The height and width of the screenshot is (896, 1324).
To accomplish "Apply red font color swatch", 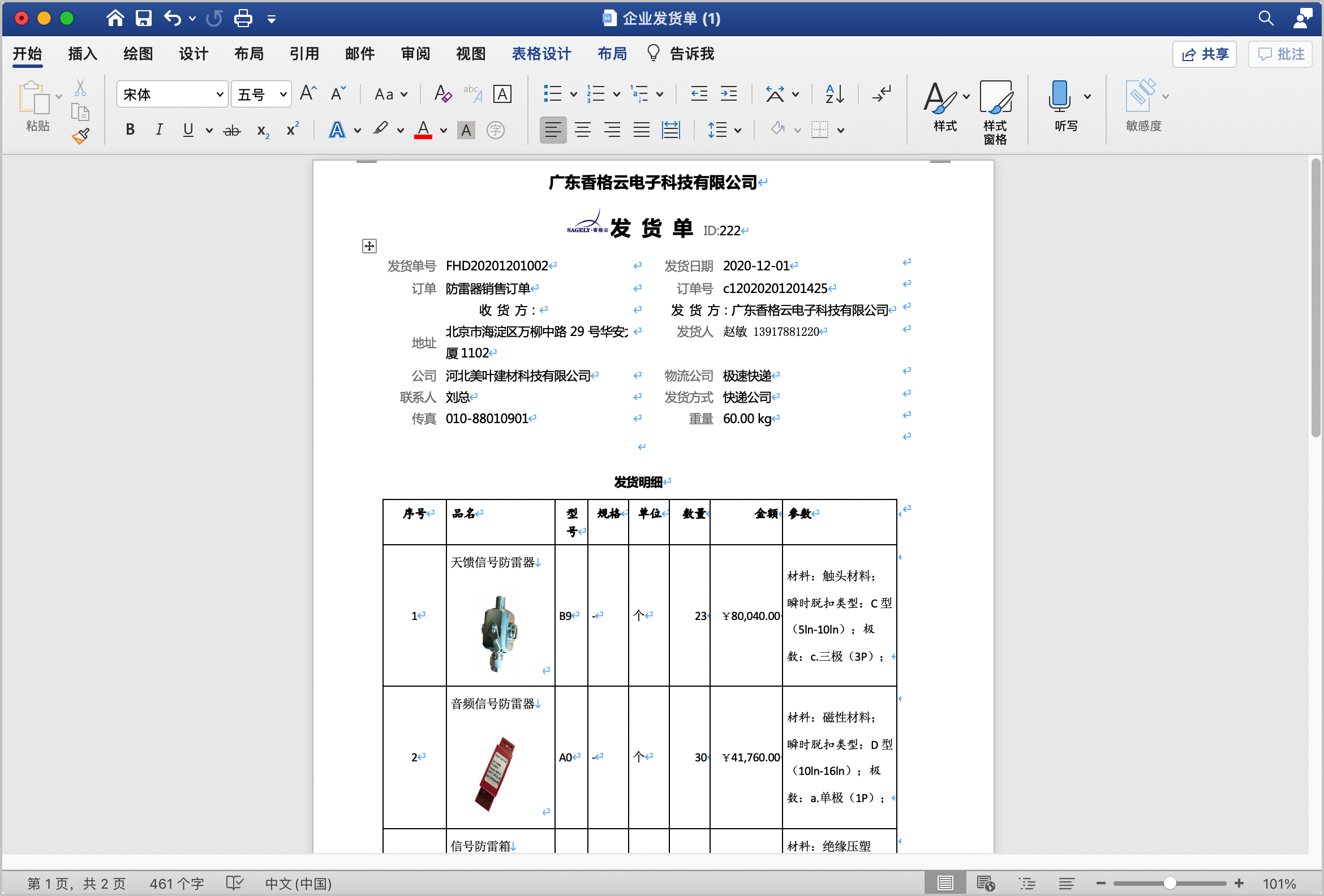I will pyautogui.click(x=423, y=130).
